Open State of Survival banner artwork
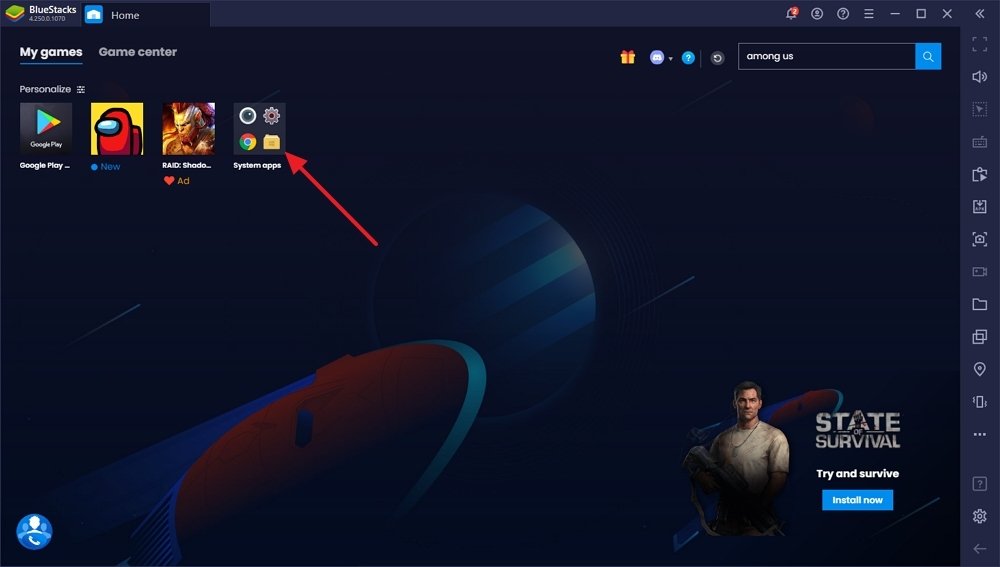Viewport: 1000px width, 567px height. pos(740,458)
